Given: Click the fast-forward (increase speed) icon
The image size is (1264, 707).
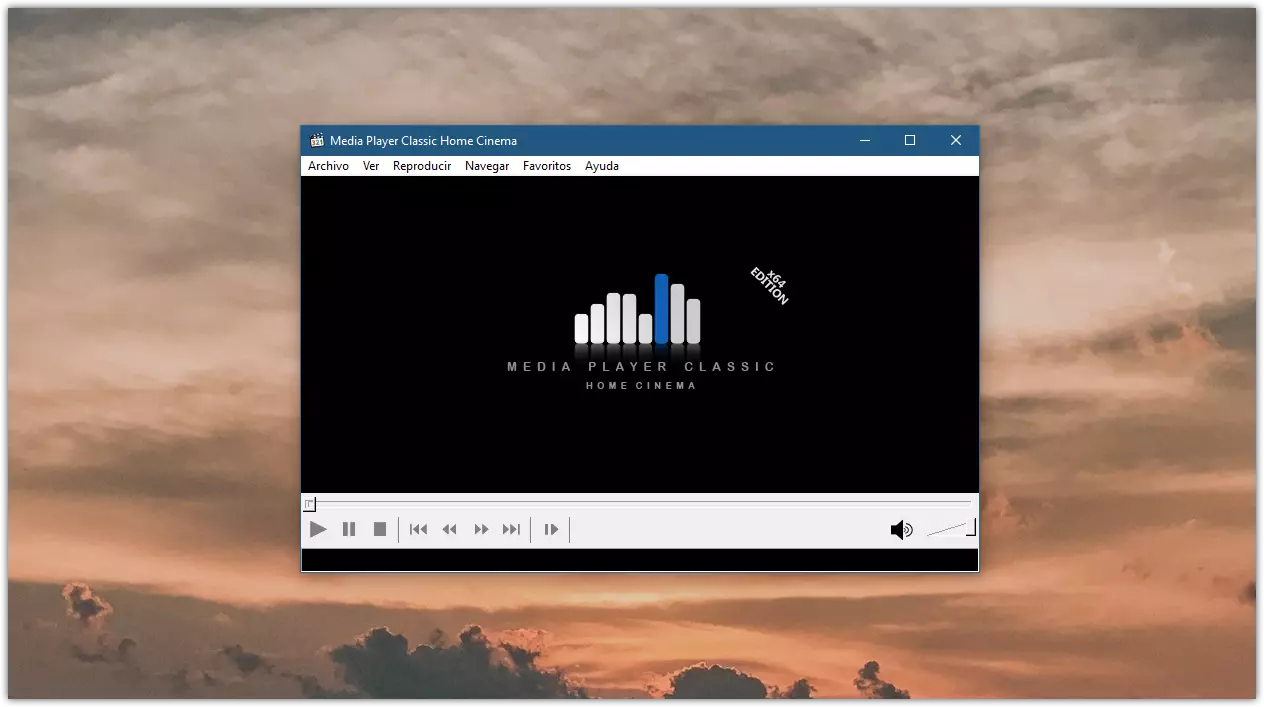Looking at the screenshot, I should [x=481, y=529].
